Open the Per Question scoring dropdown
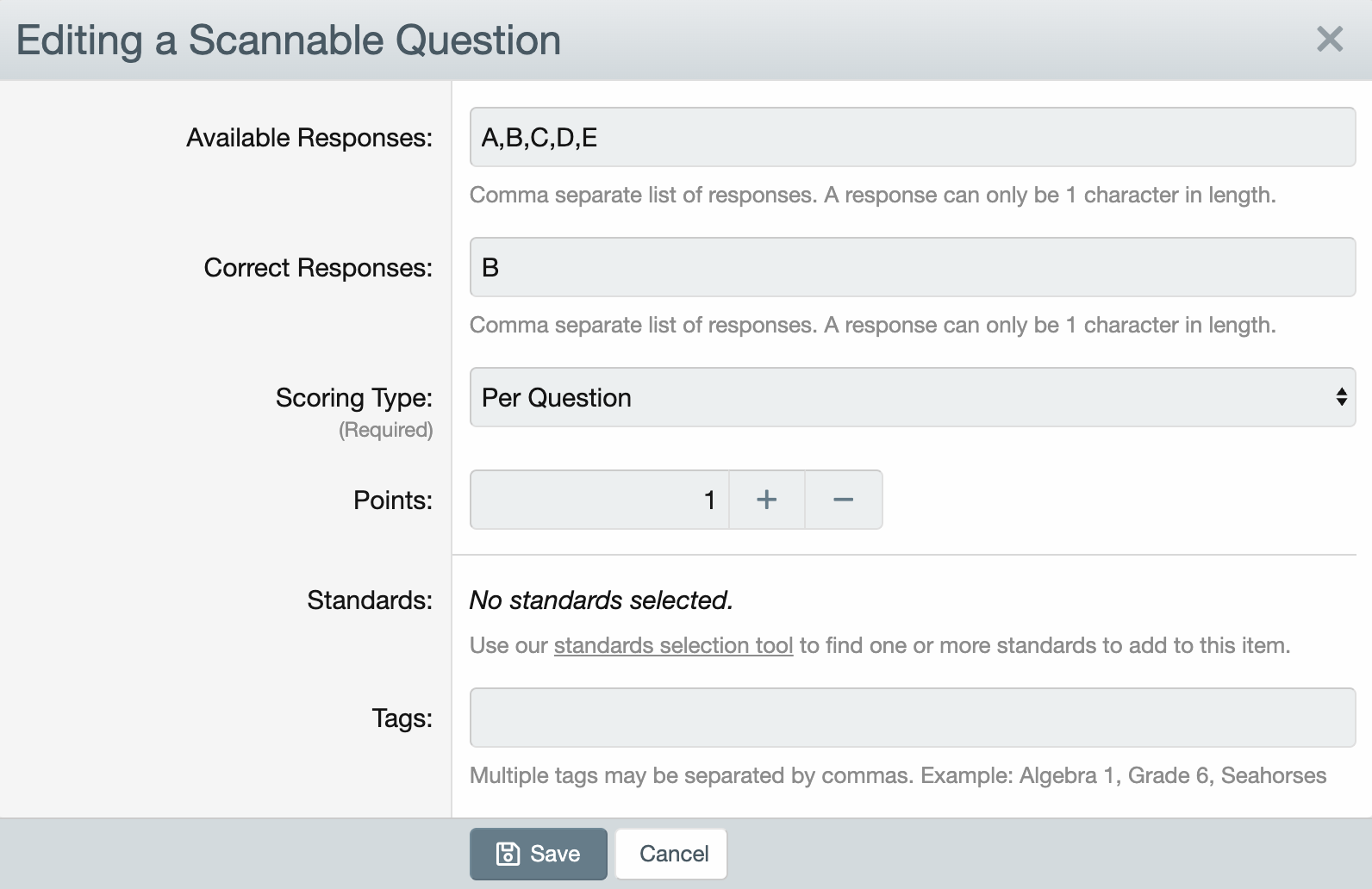 click(913, 397)
